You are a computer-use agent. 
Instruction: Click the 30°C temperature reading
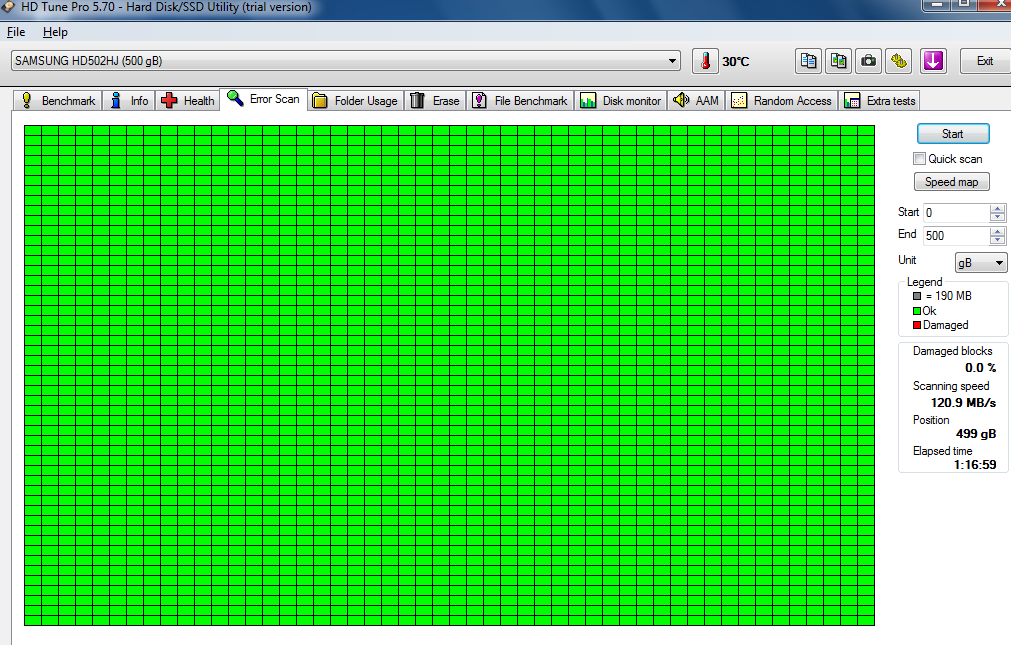tap(736, 61)
